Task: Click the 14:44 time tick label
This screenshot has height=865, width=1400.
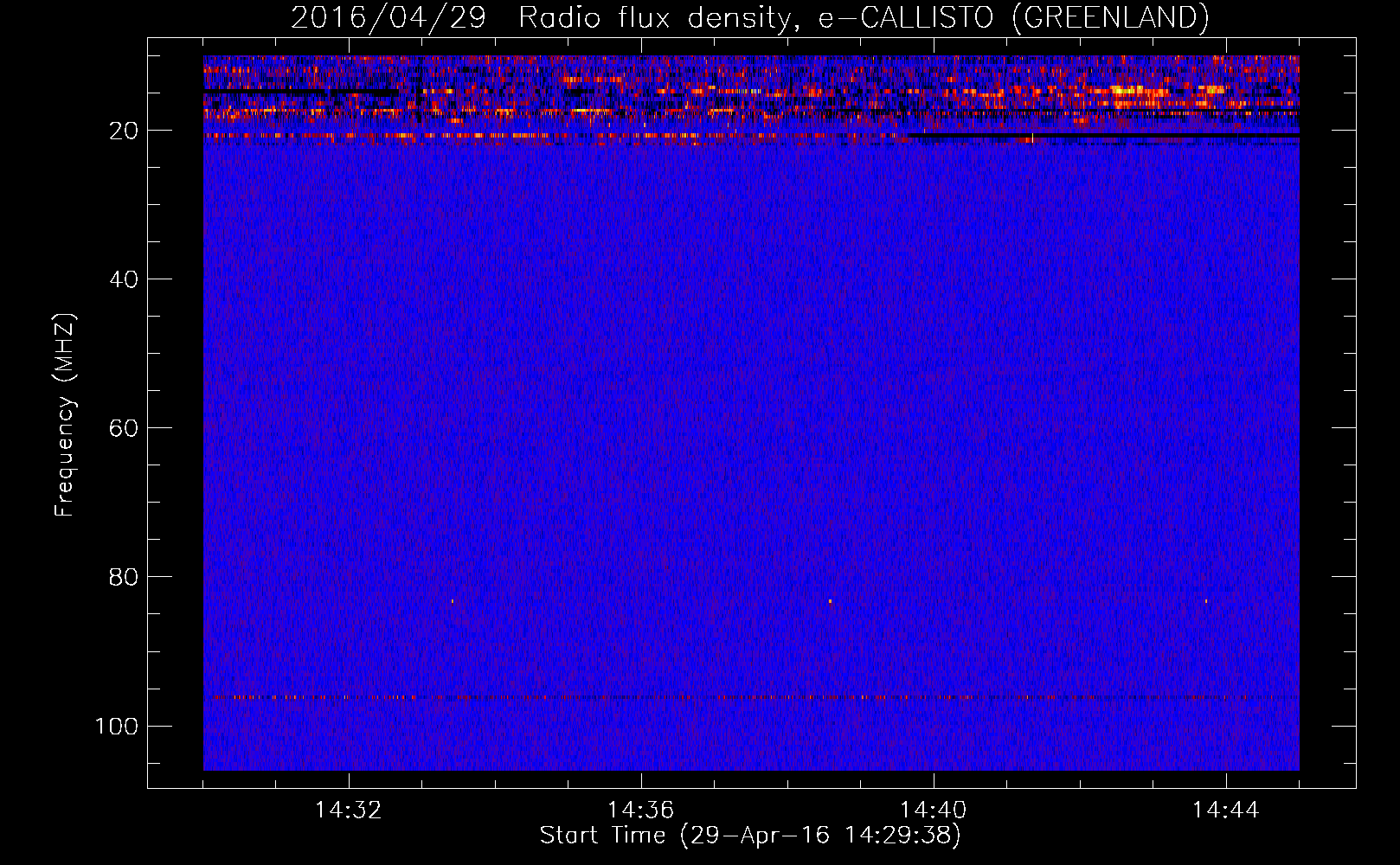Action: 1226,810
